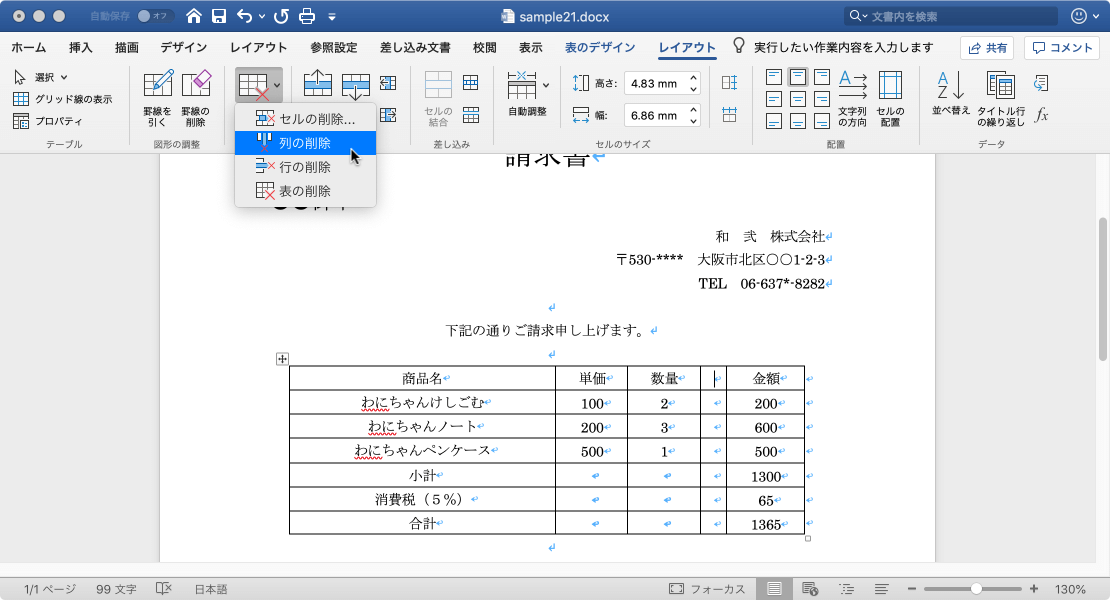1110x600 pixels.
Task: Switch to Print Layout view in status bar
Action: click(x=774, y=589)
